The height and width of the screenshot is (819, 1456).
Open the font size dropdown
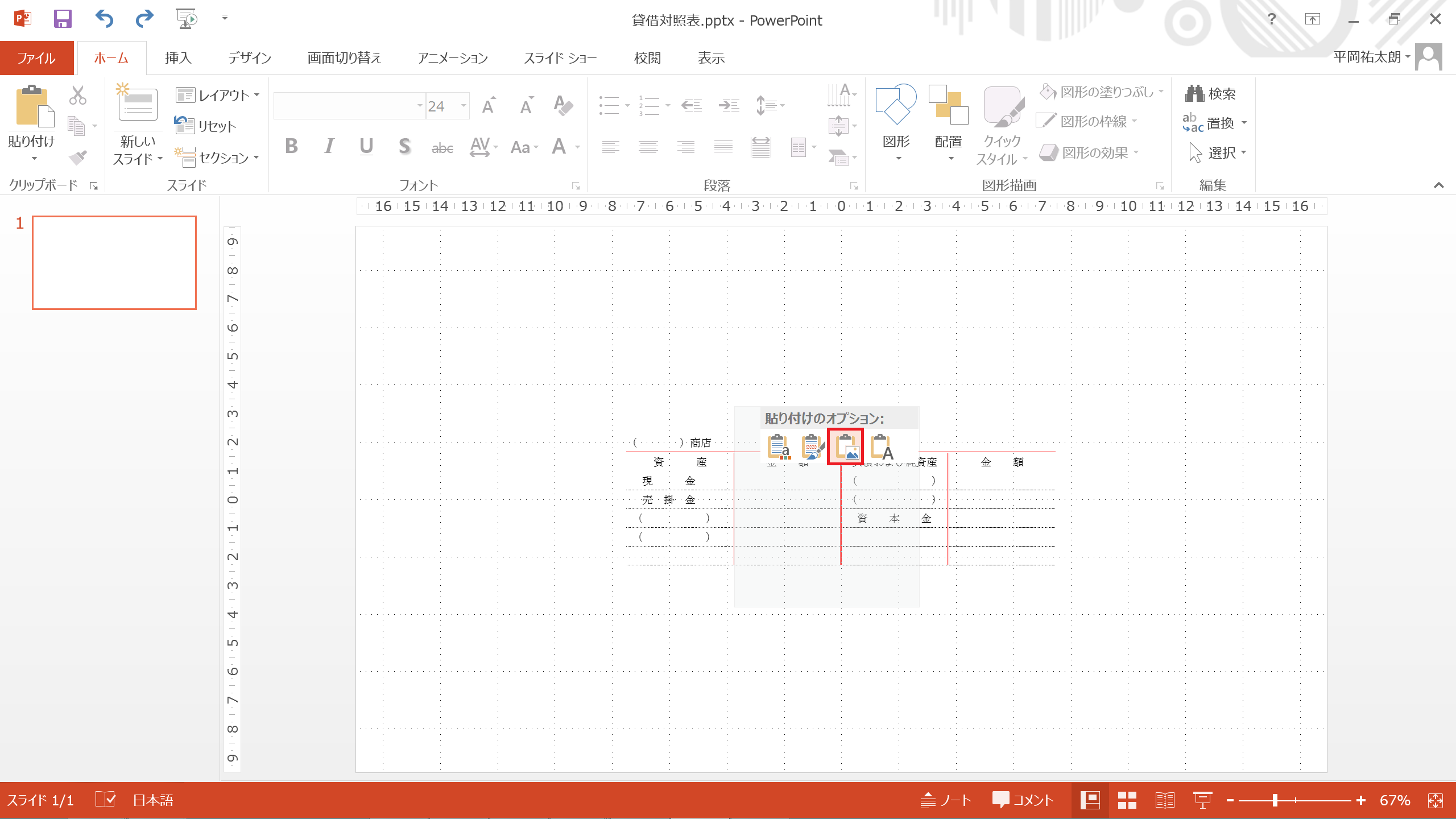(464, 106)
